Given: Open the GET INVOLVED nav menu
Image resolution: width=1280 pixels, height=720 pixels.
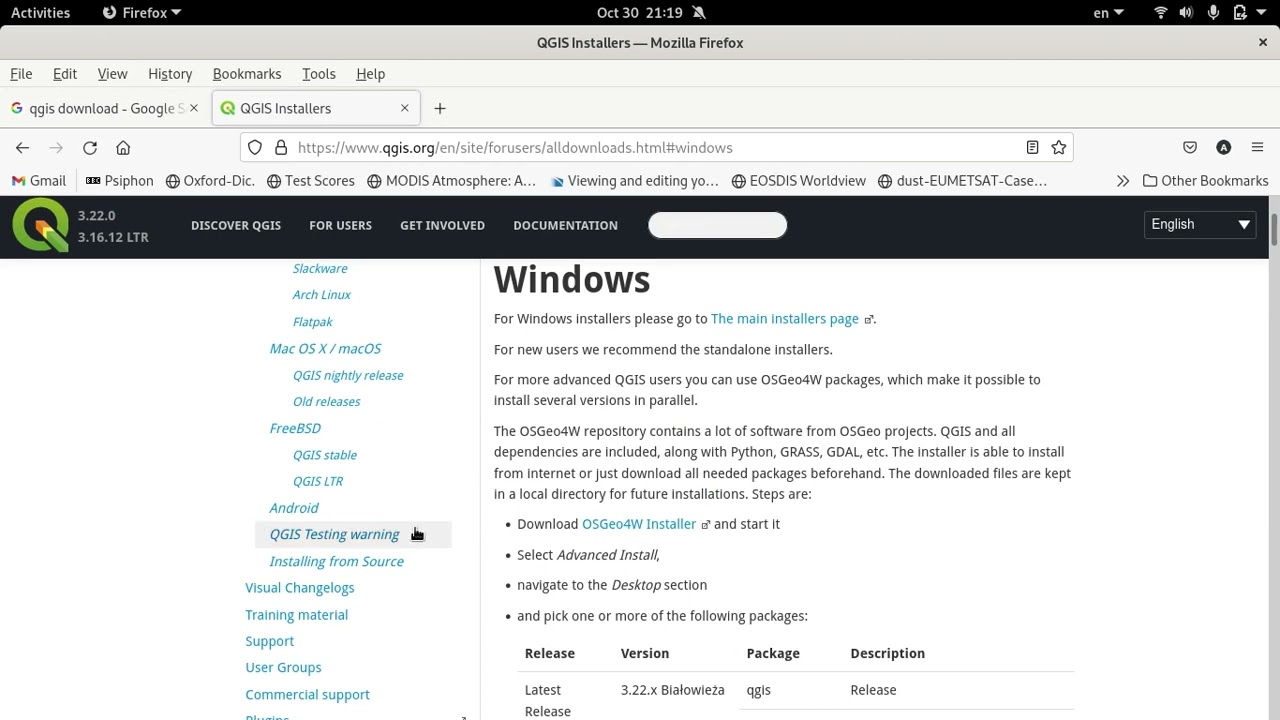Looking at the screenshot, I should point(442,225).
